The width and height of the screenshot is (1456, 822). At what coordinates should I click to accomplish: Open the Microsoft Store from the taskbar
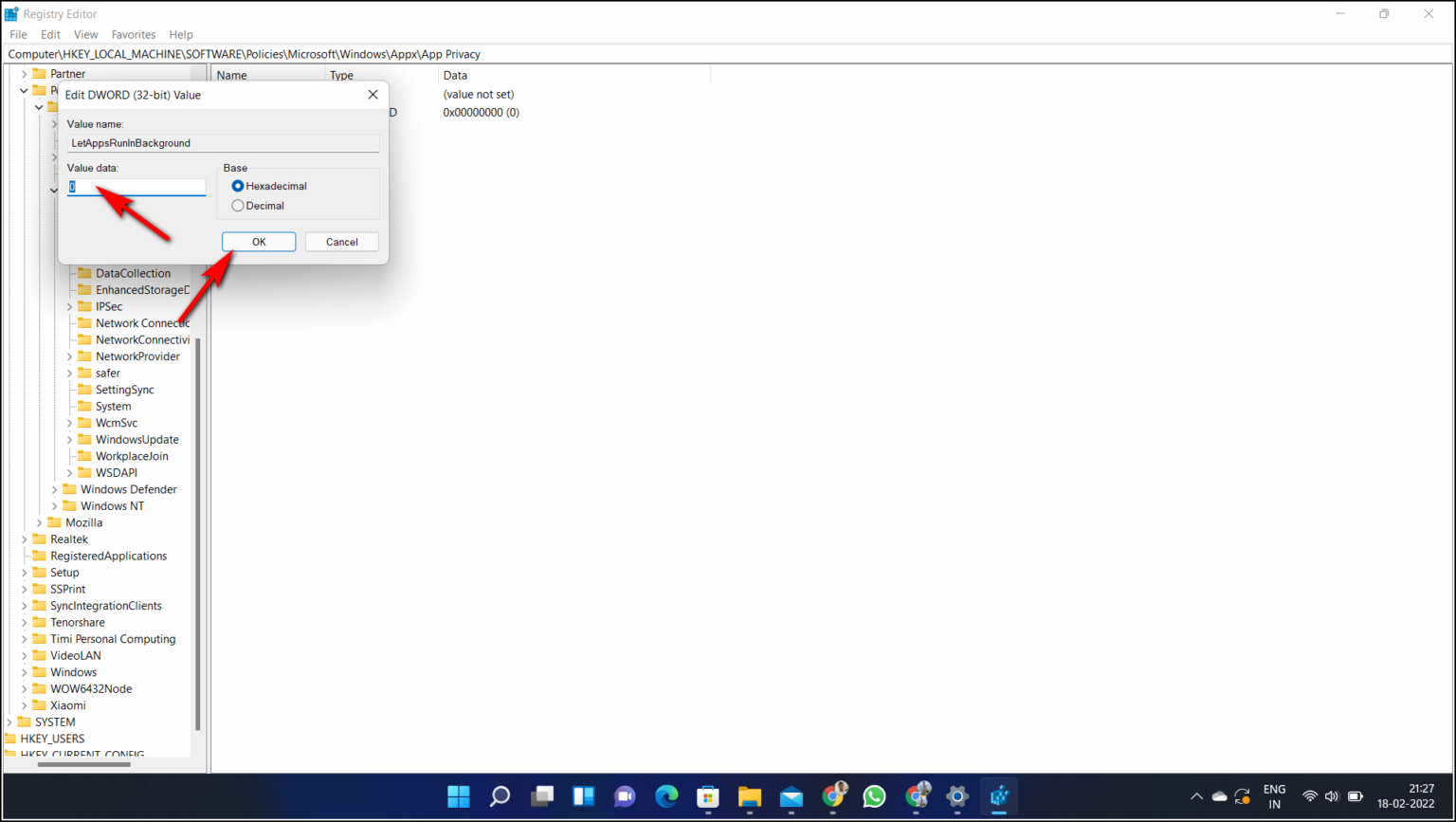pyautogui.click(x=707, y=796)
